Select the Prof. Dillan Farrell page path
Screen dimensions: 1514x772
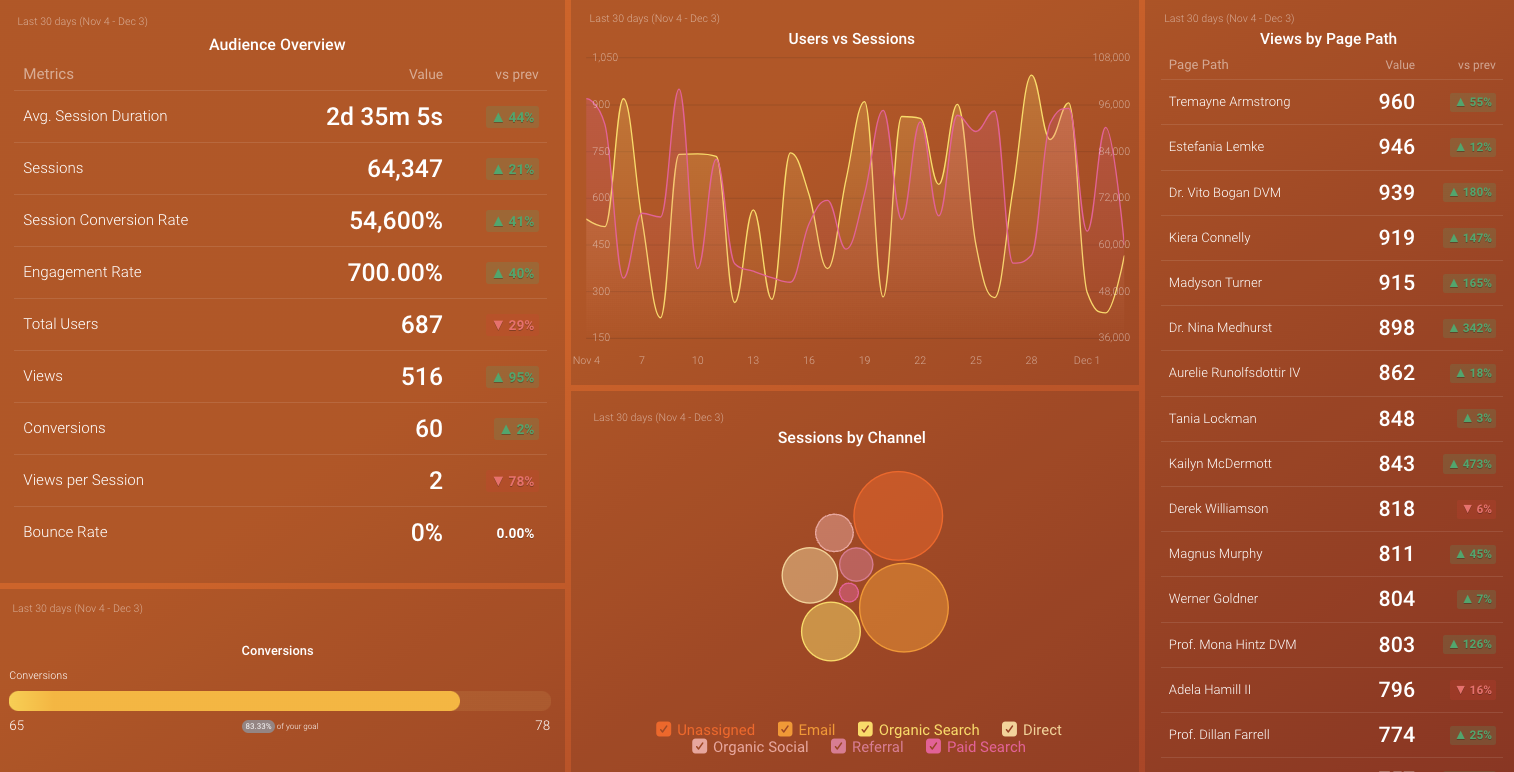pyautogui.click(x=1219, y=734)
